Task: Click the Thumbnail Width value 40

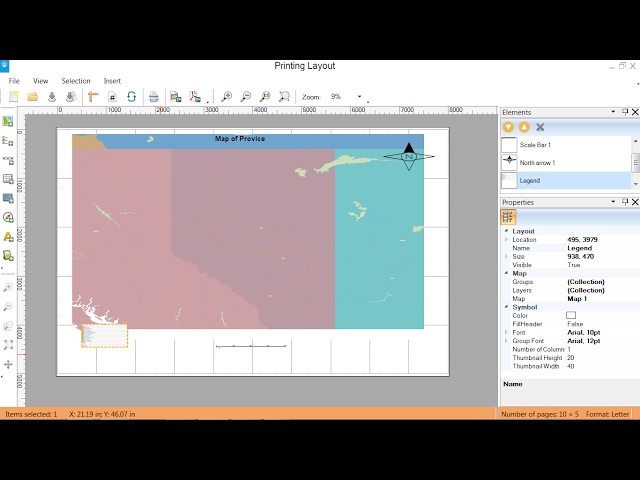Action: 571,366
